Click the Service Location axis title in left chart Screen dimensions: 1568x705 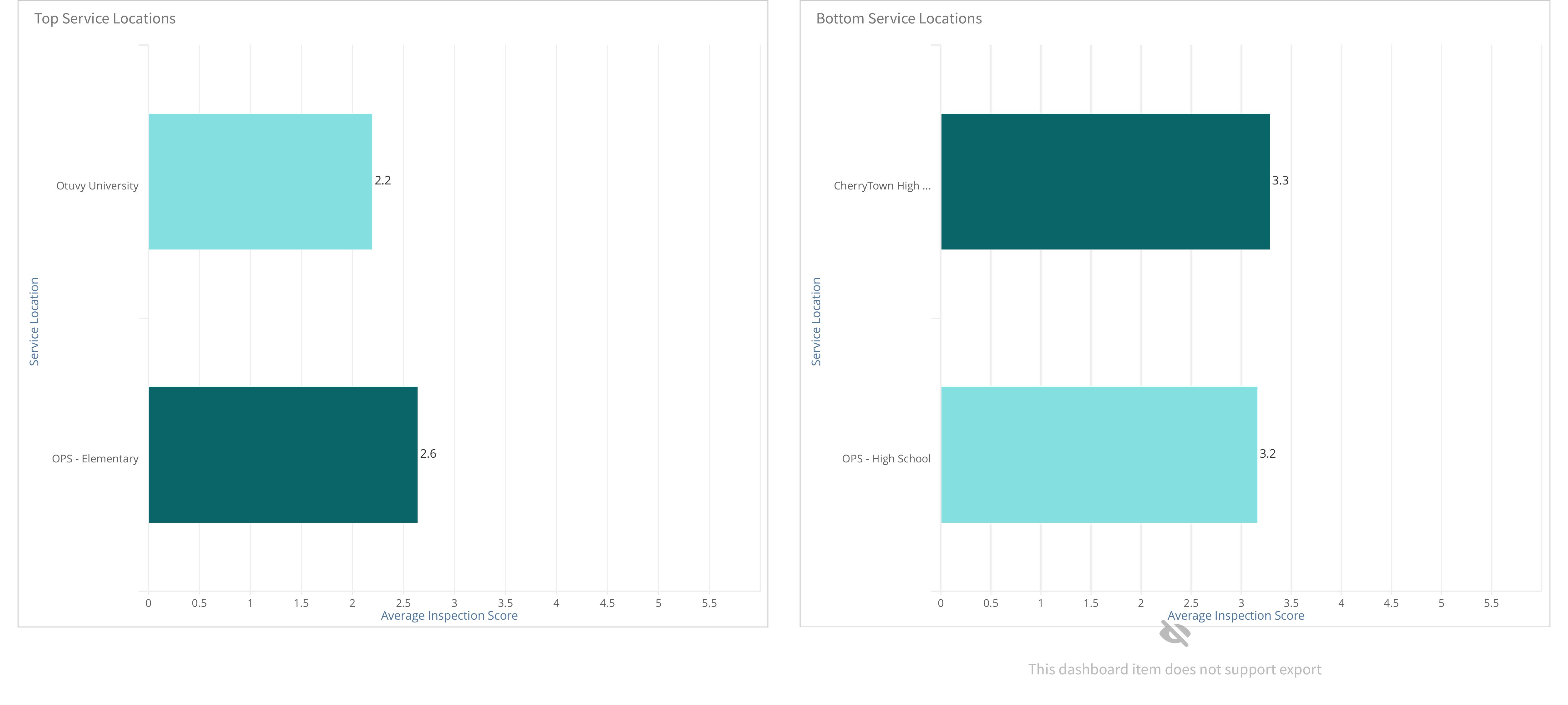point(34,321)
